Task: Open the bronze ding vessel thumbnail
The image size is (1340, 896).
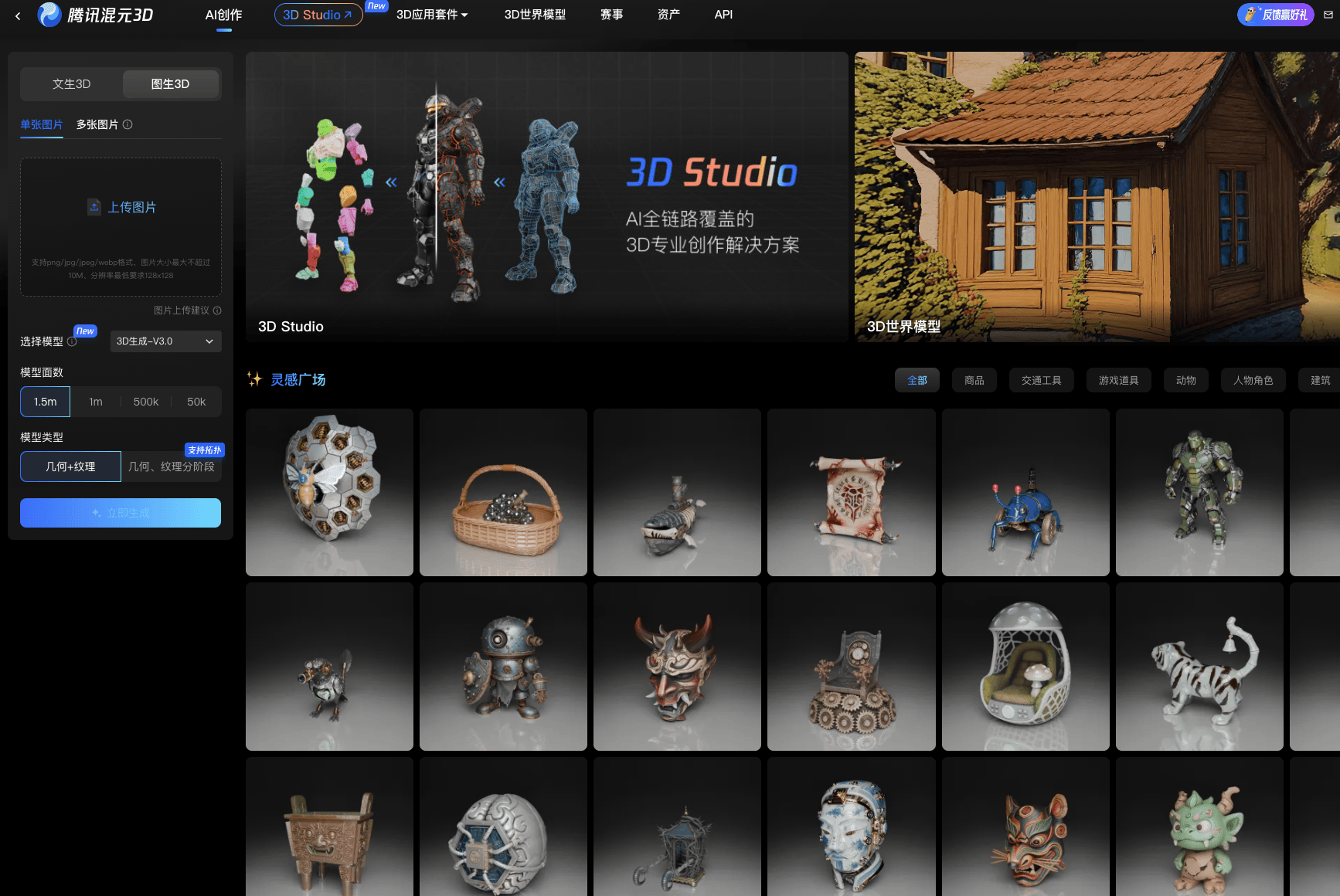Action: (x=329, y=826)
